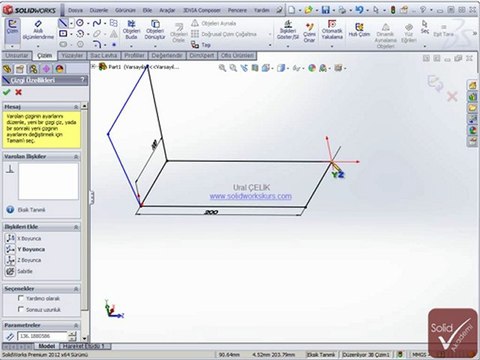Click the Zoom to Fit magnifier icon
Screen dimensions: 480x360
pyautogui.click(x=222, y=68)
